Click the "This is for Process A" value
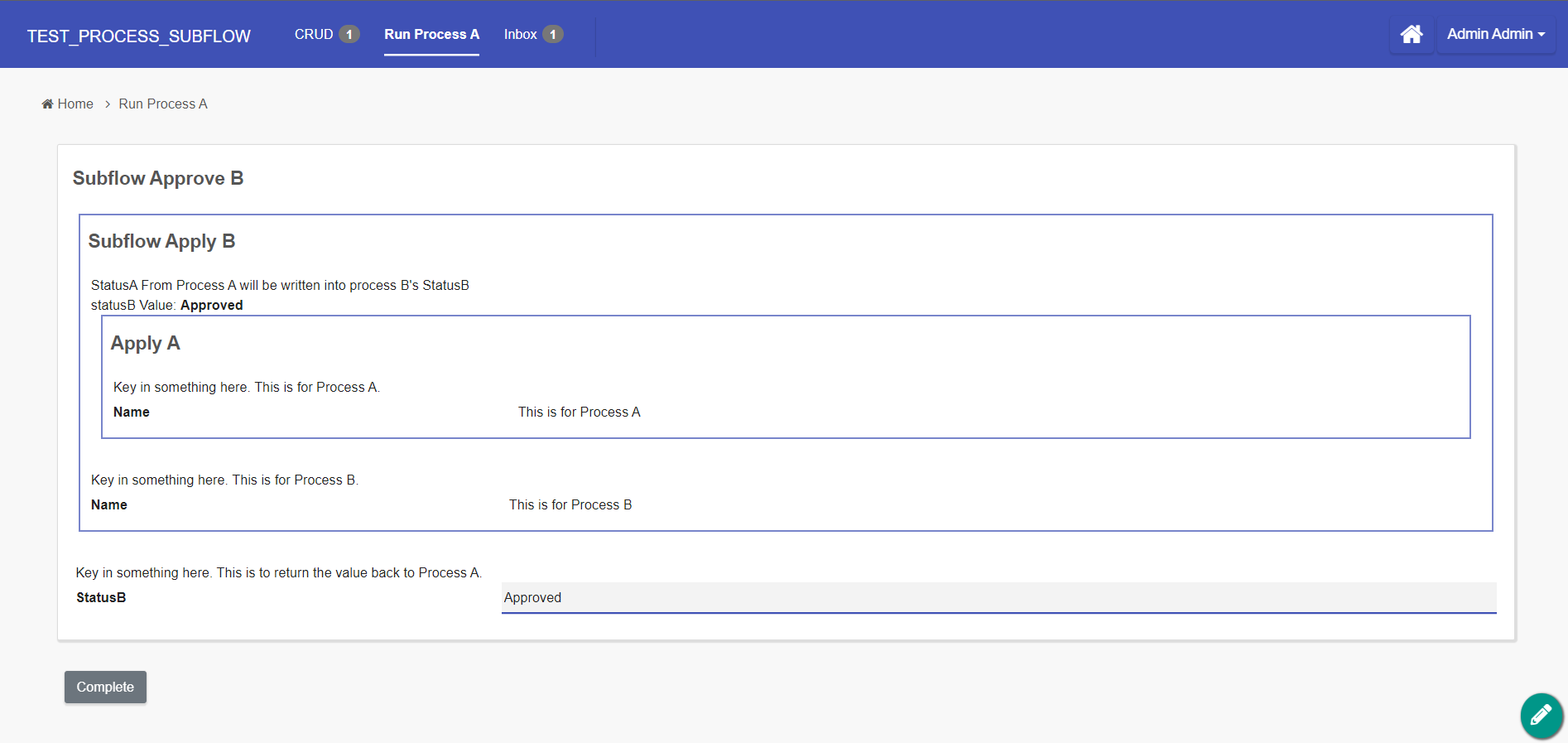Image resolution: width=1568 pixels, height=743 pixels. click(x=579, y=412)
